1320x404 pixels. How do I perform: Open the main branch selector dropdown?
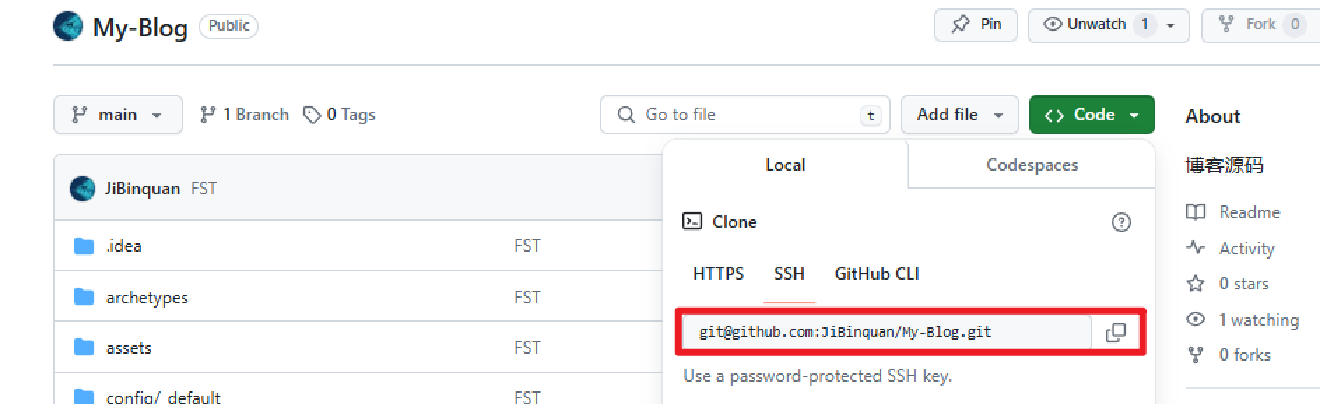tap(118, 115)
